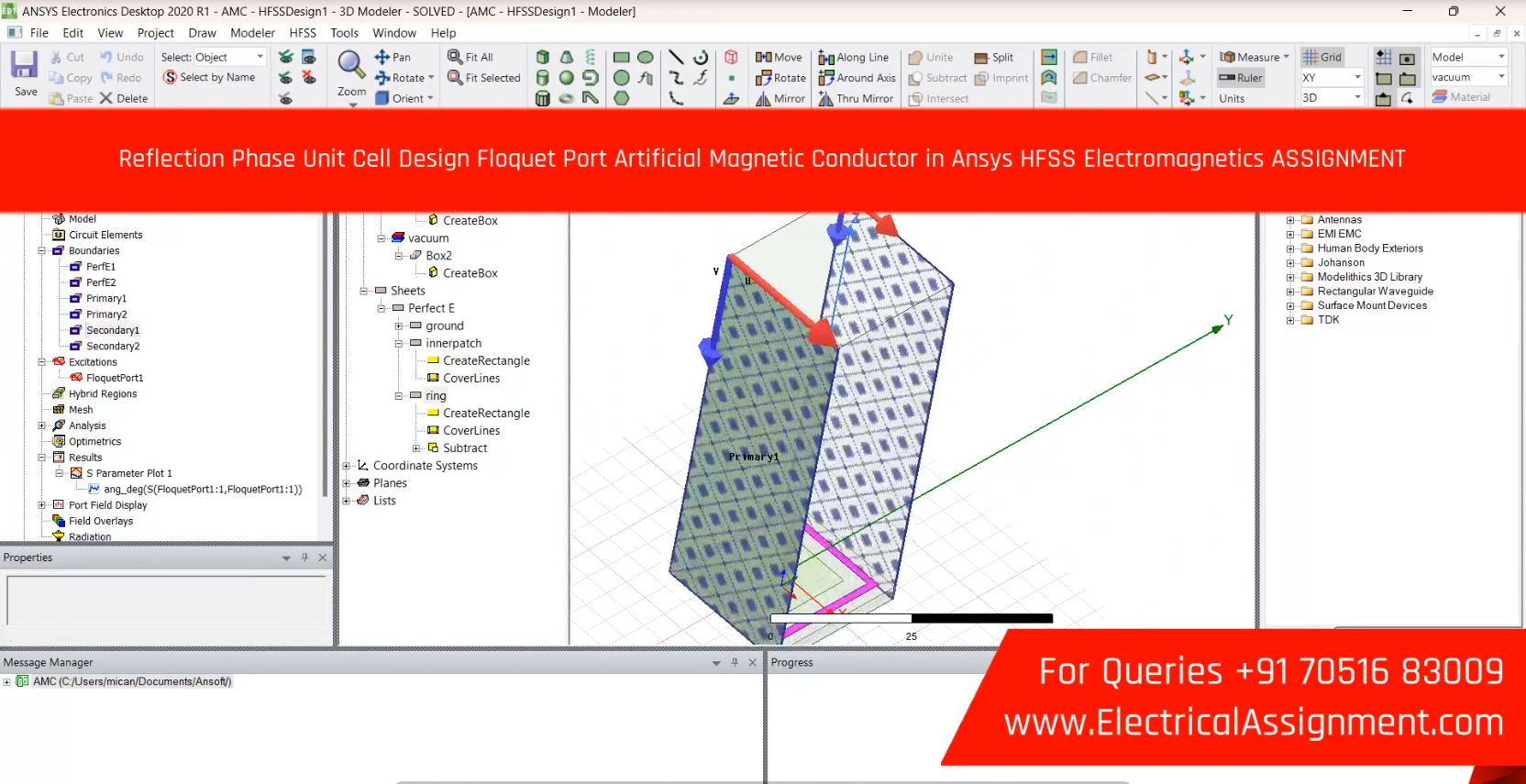This screenshot has width=1526, height=784.
Task: Open the Modeler menu
Action: click(x=252, y=33)
